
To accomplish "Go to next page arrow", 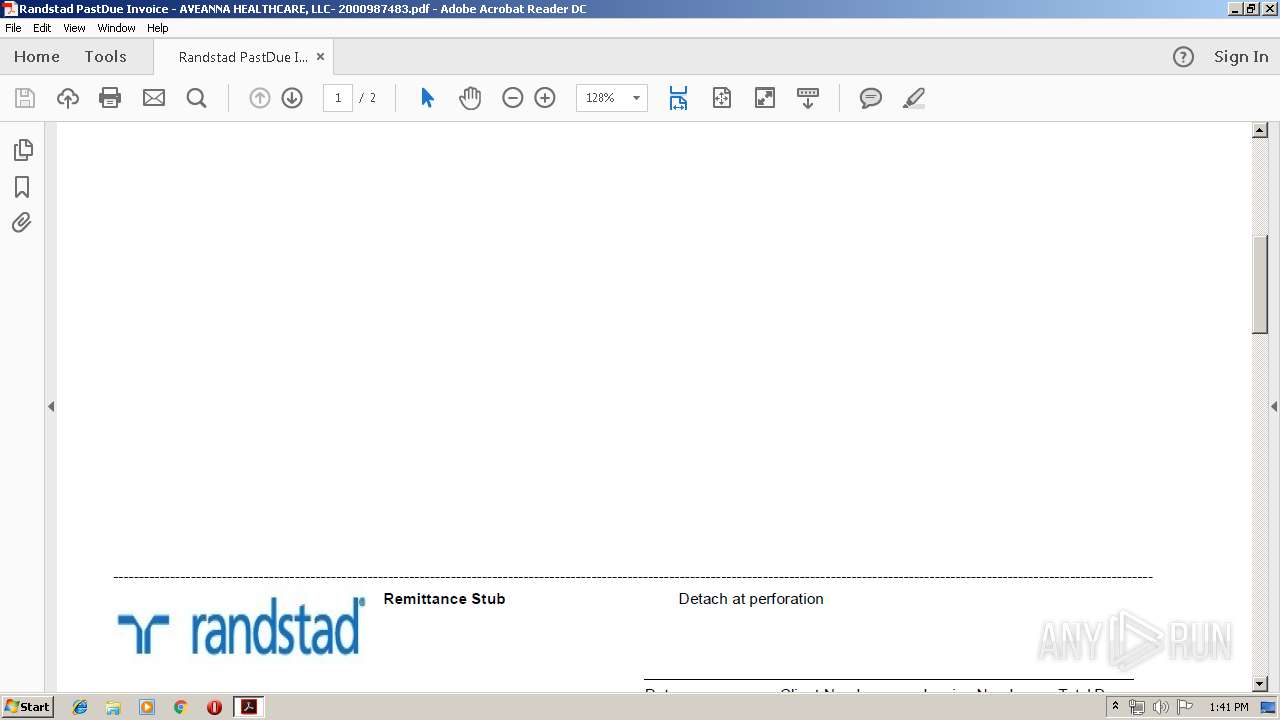I will pos(292,98).
